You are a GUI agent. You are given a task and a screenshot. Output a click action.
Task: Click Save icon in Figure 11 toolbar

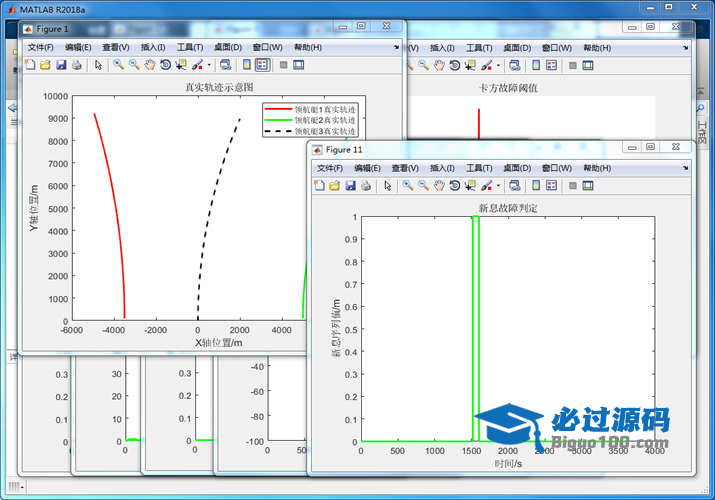click(350, 186)
